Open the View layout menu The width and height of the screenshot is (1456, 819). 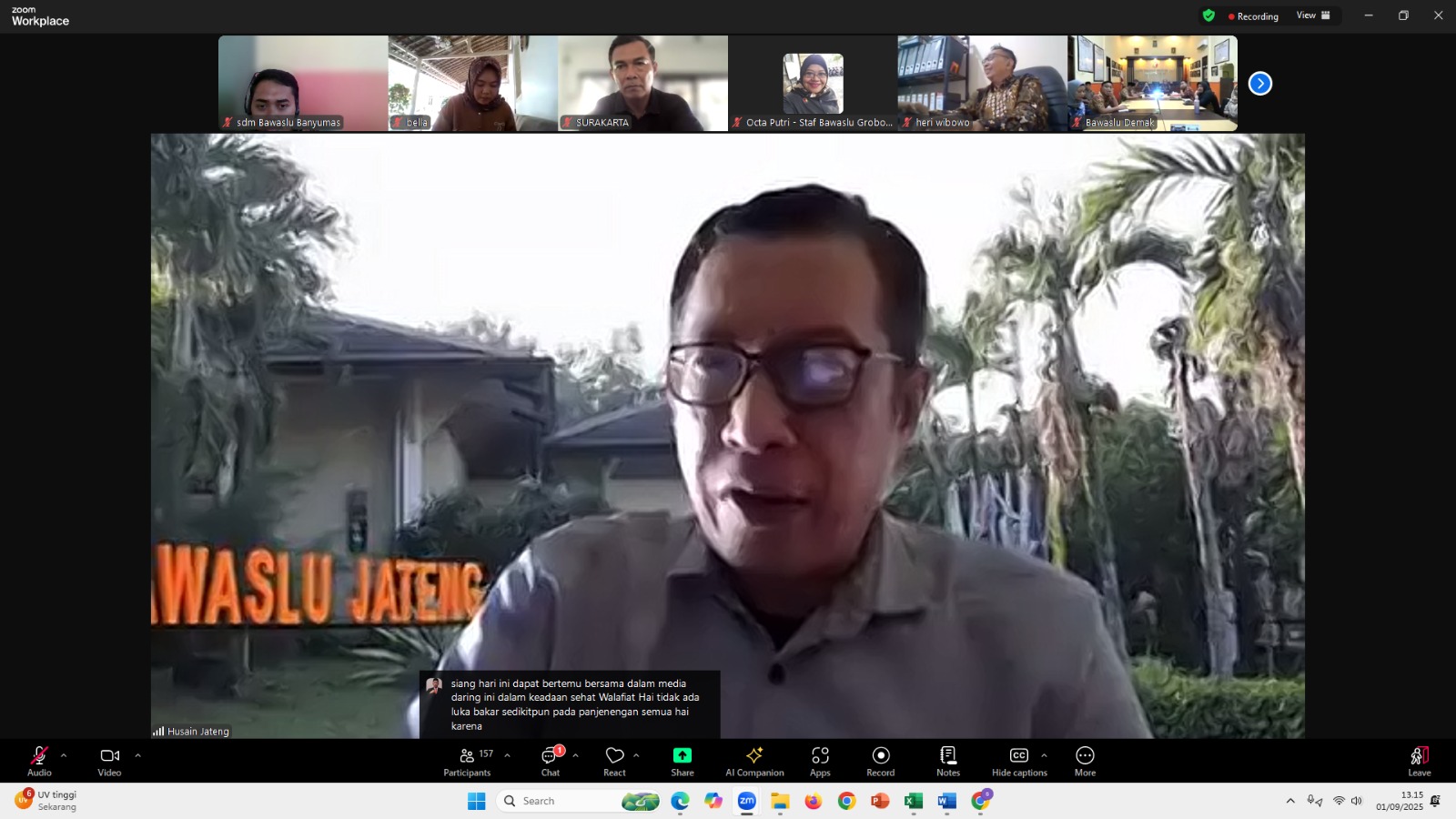click(1313, 15)
